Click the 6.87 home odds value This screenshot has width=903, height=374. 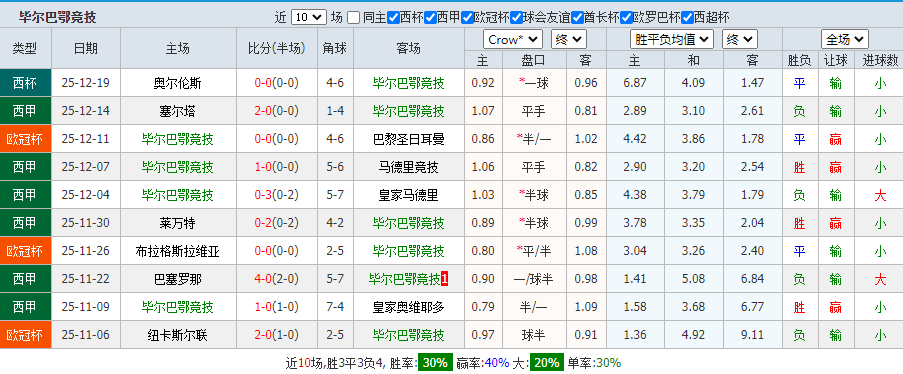click(x=635, y=83)
